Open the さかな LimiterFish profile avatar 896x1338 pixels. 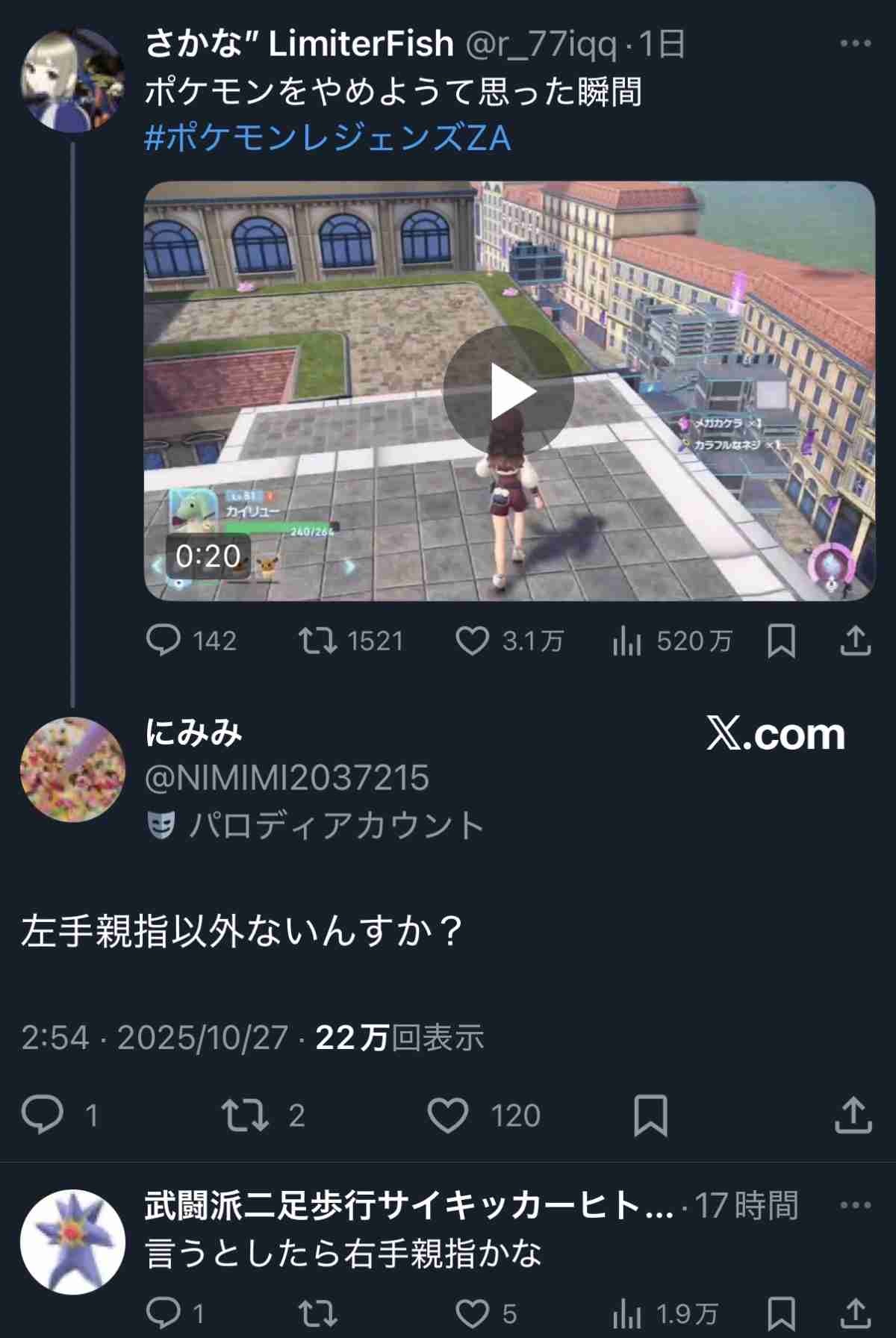(x=72, y=81)
